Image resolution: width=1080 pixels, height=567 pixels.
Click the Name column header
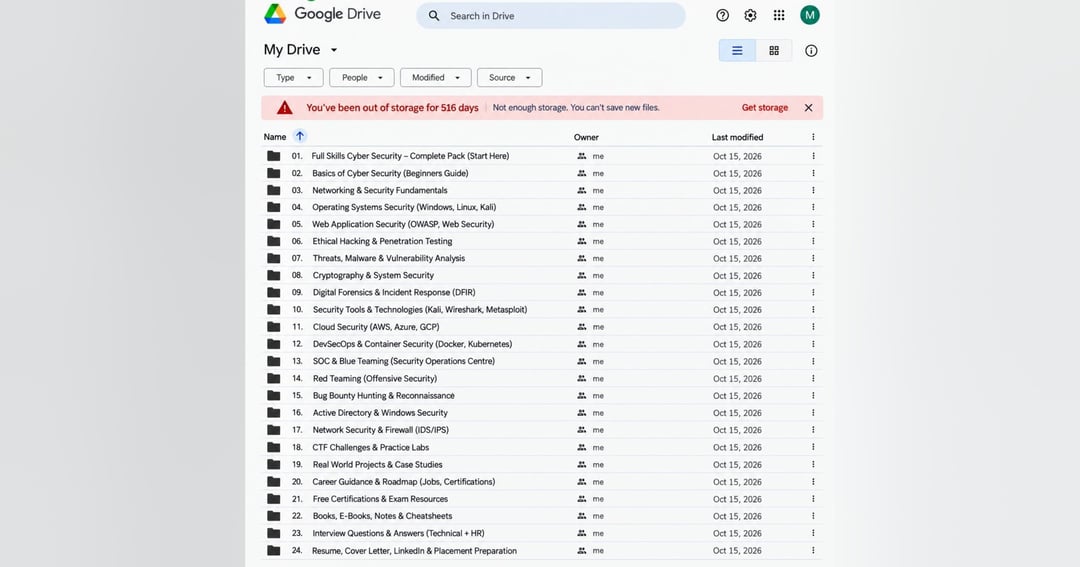(275, 137)
